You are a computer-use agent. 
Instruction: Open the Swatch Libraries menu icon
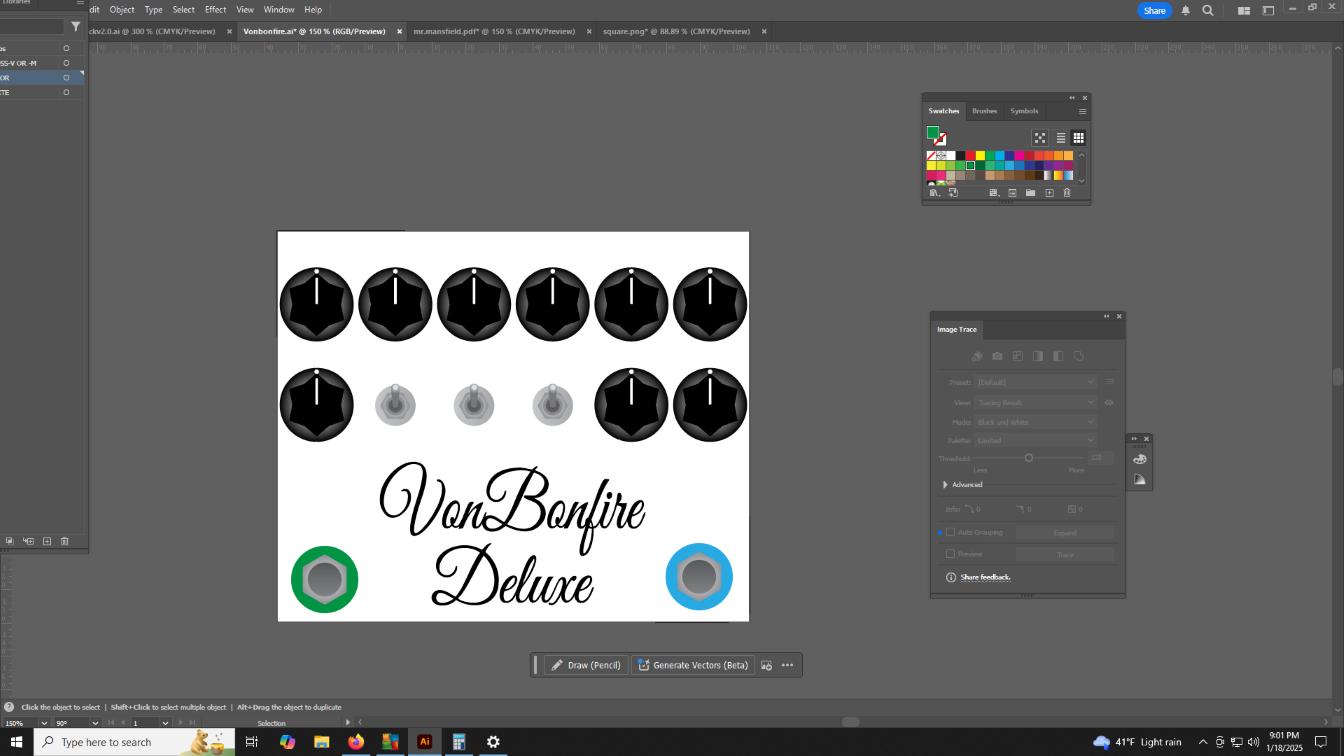tap(934, 193)
